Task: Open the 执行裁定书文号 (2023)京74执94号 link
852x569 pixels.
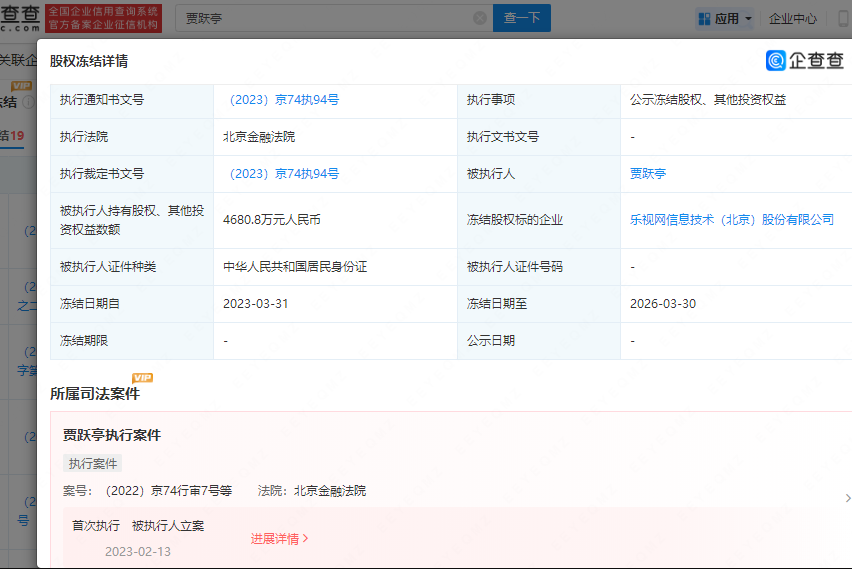Action: coord(284,174)
